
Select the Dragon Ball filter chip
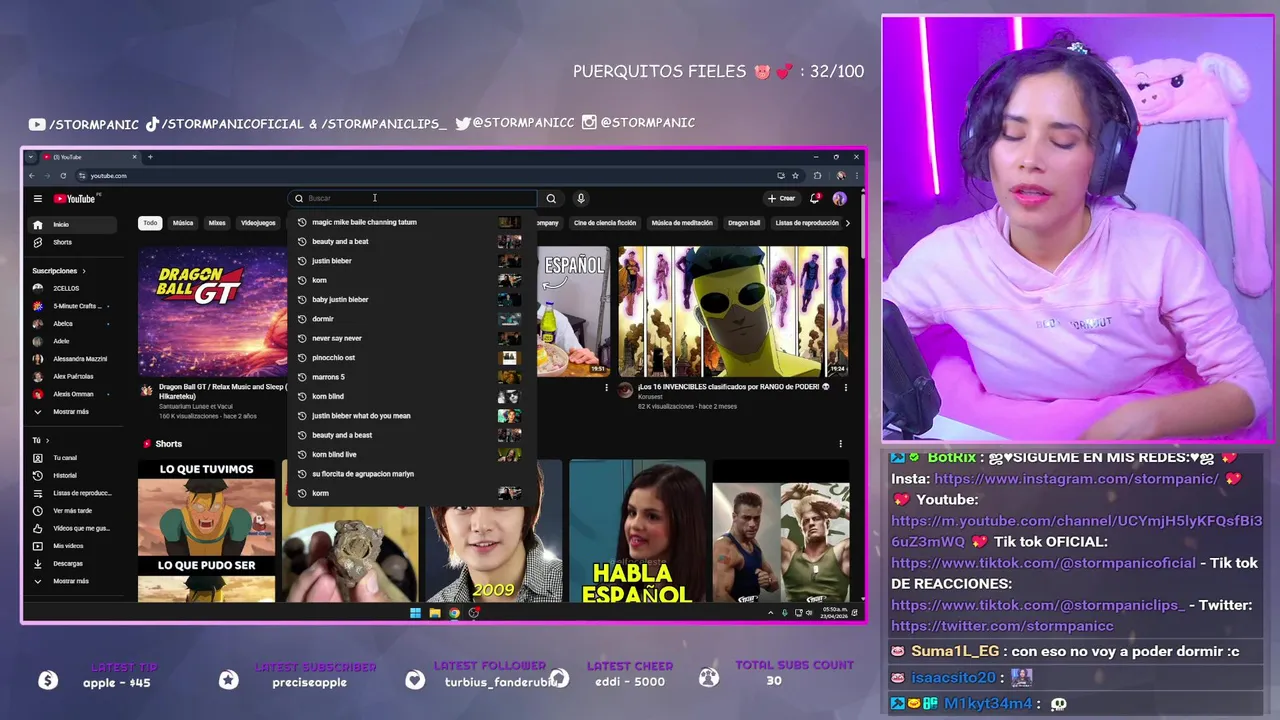(x=744, y=223)
